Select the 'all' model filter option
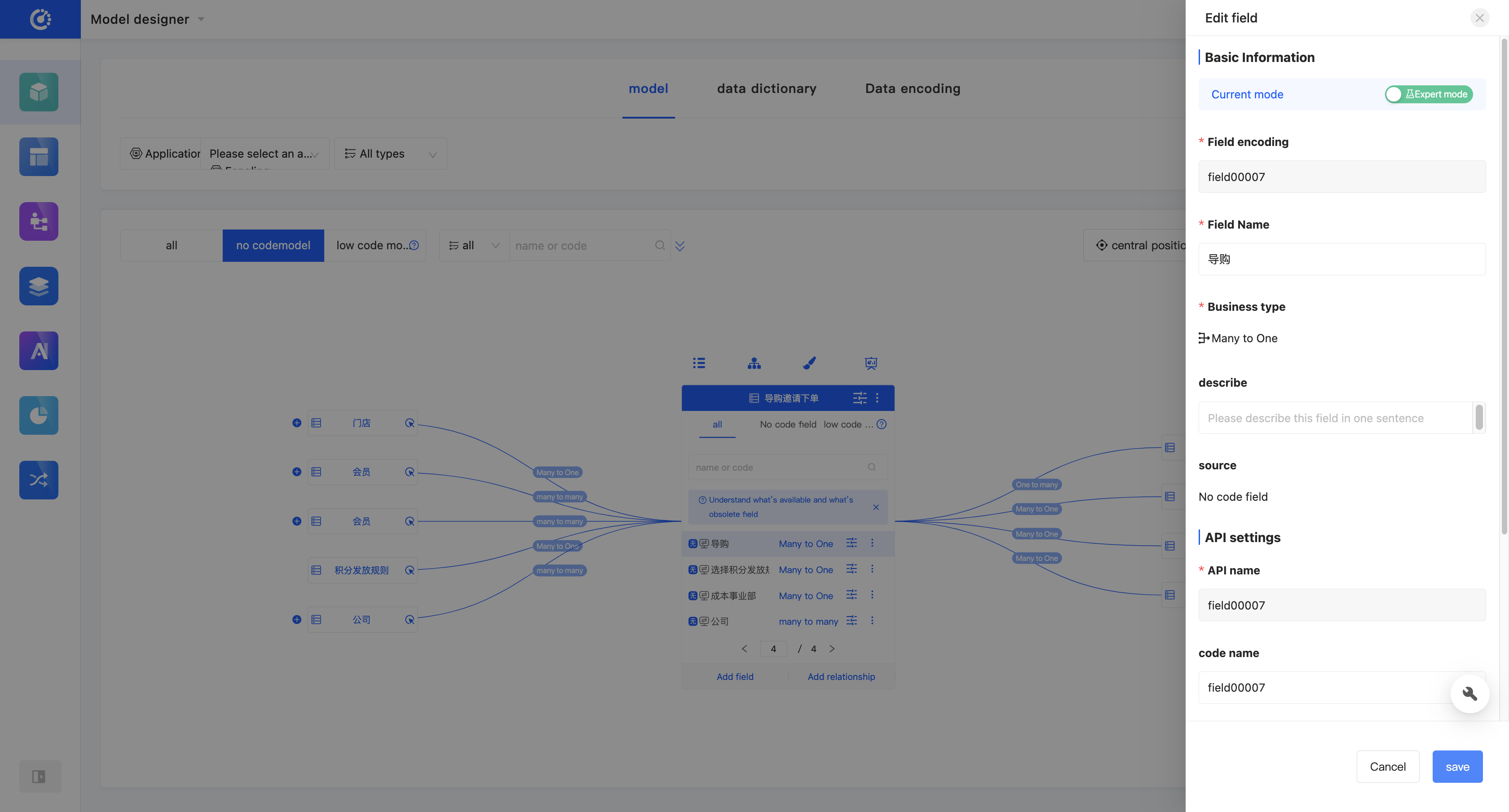This screenshot has height=812, width=1509. (x=171, y=246)
